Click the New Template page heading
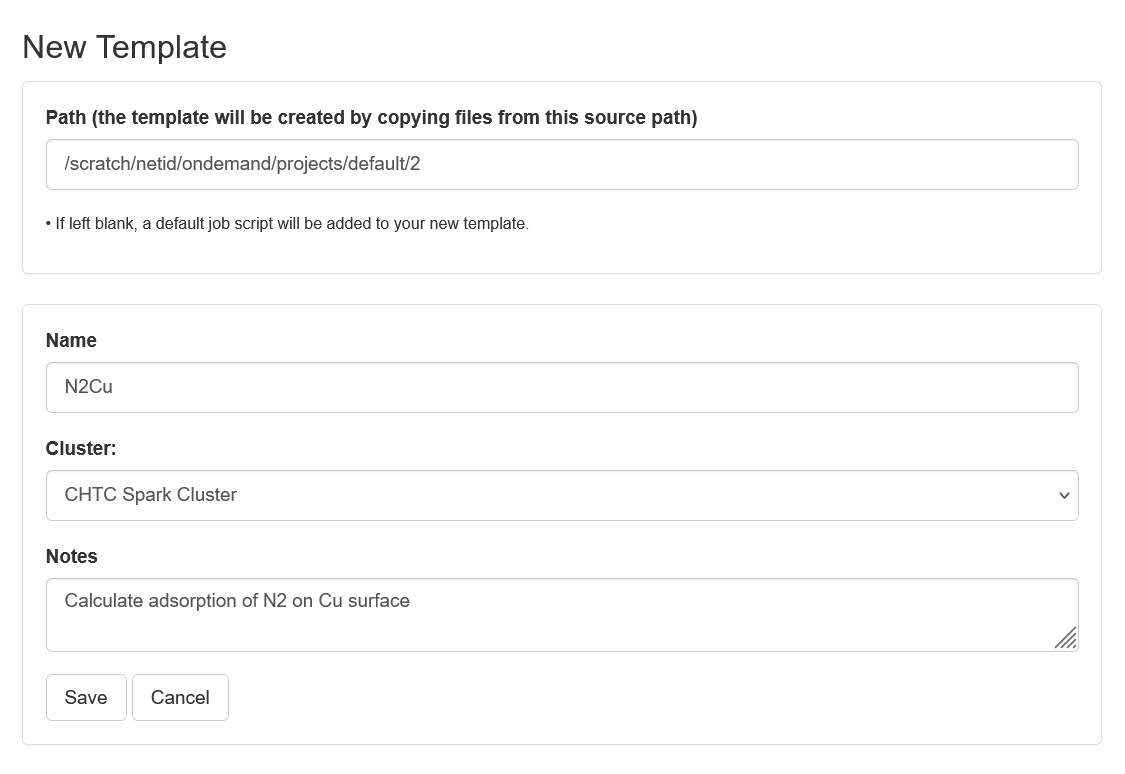Screen dimensions: 1125x774 point(124,47)
